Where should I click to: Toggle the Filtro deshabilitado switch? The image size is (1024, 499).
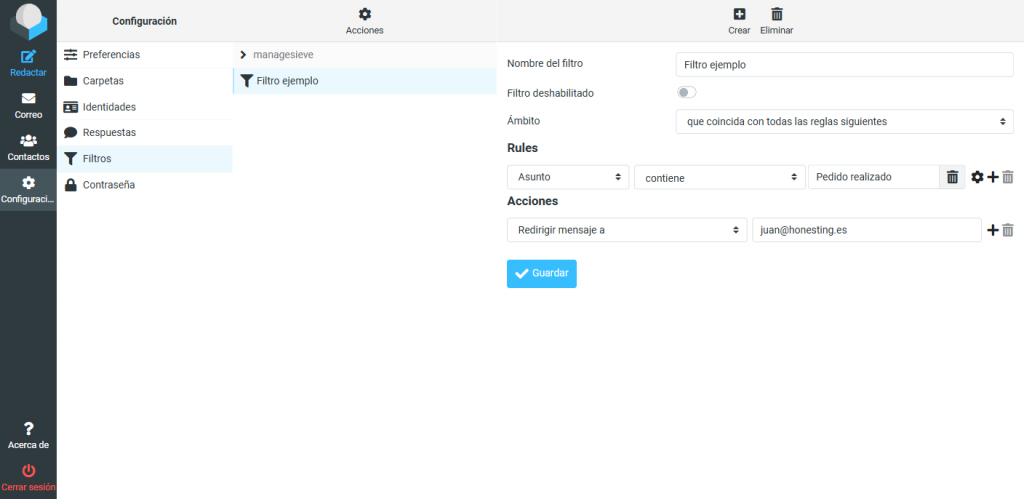coord(686,92)
